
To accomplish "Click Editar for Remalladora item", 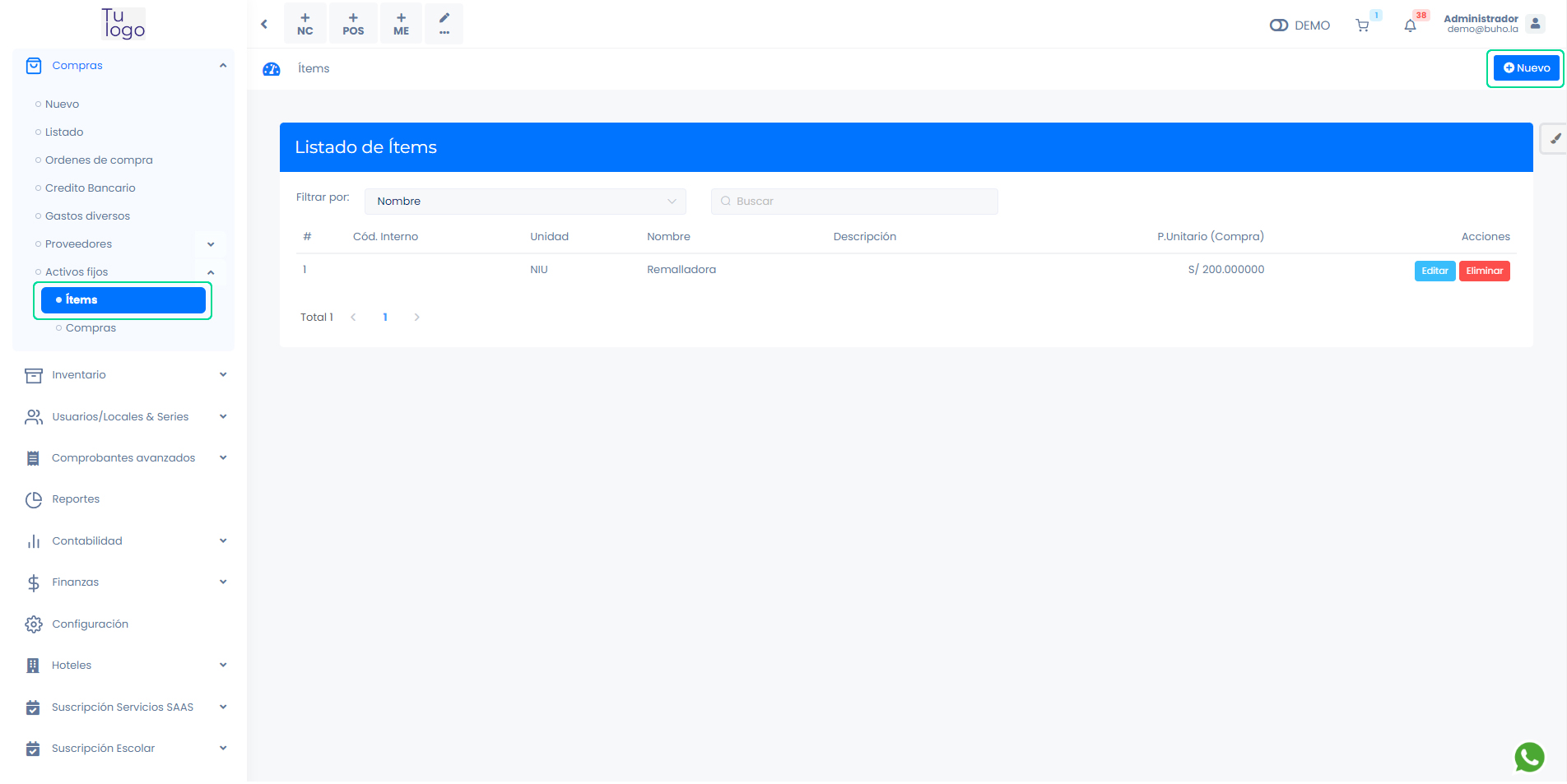I will 1434,271.
